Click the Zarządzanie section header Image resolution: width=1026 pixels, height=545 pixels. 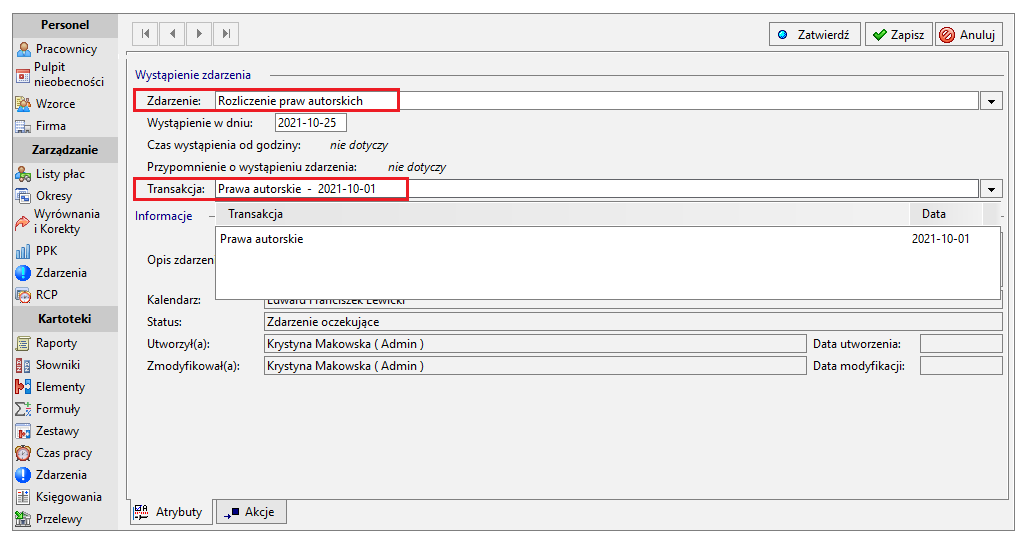click(65, 150)
